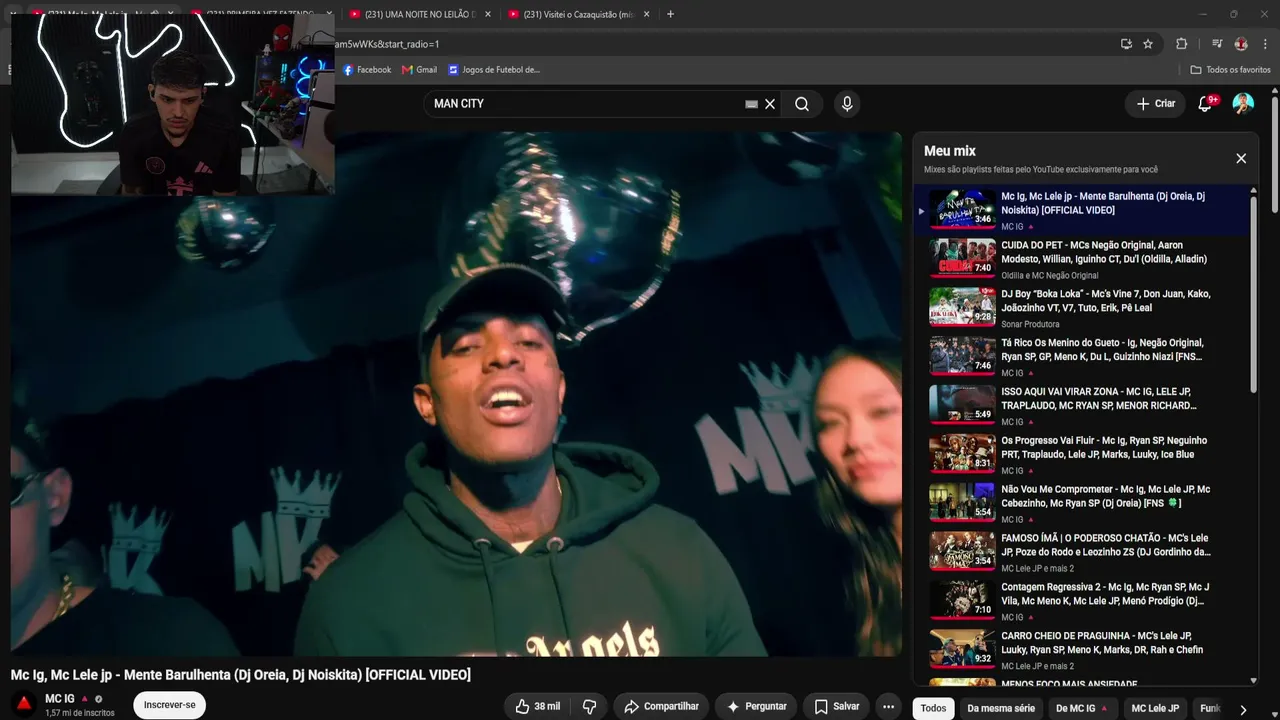Bookmark this page with the star icon
This screenshot has width=1280, height=720.
click(1148, 44)
